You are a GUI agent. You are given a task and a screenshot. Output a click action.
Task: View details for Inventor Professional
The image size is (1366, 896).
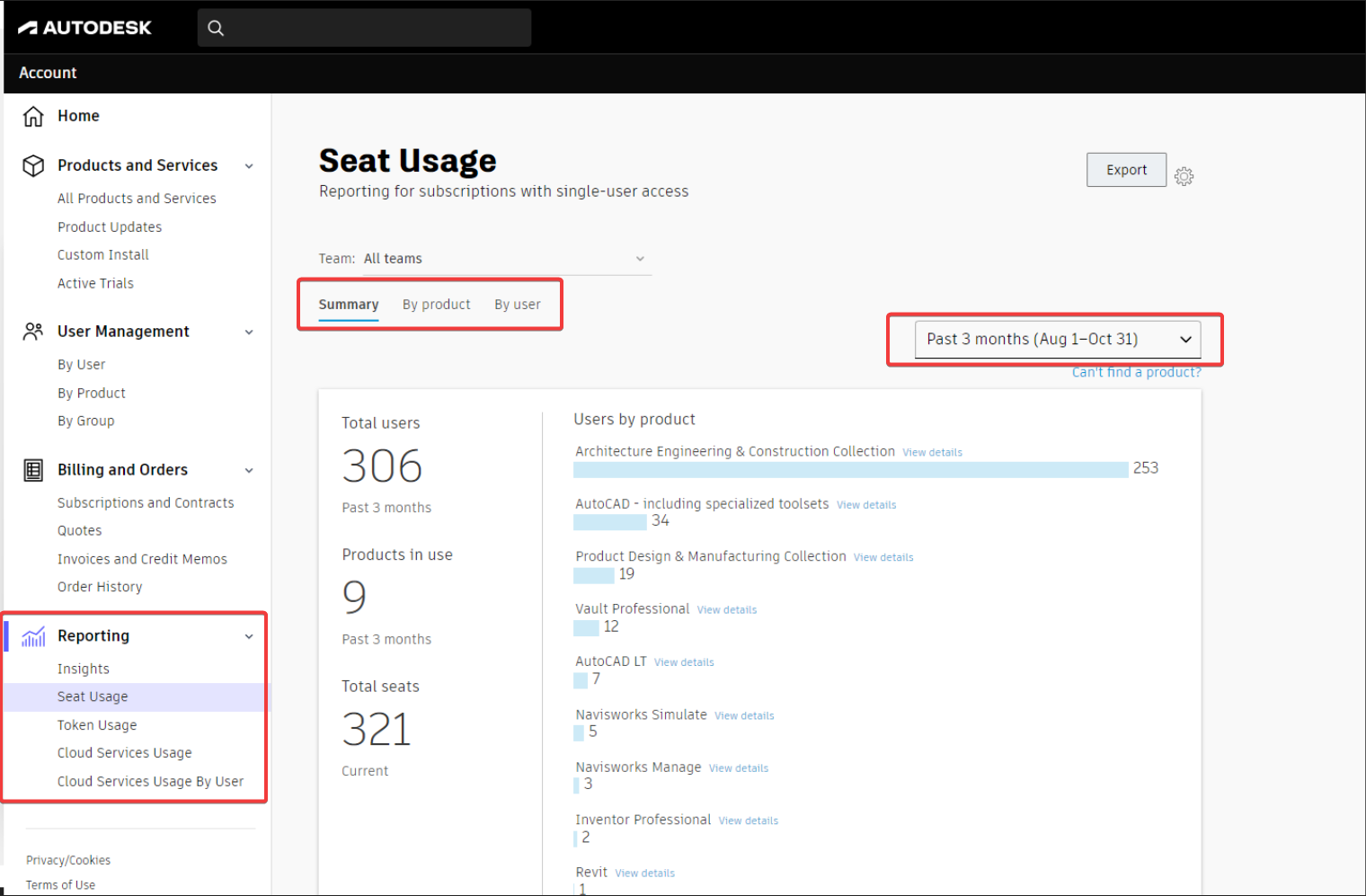[749, 821]
